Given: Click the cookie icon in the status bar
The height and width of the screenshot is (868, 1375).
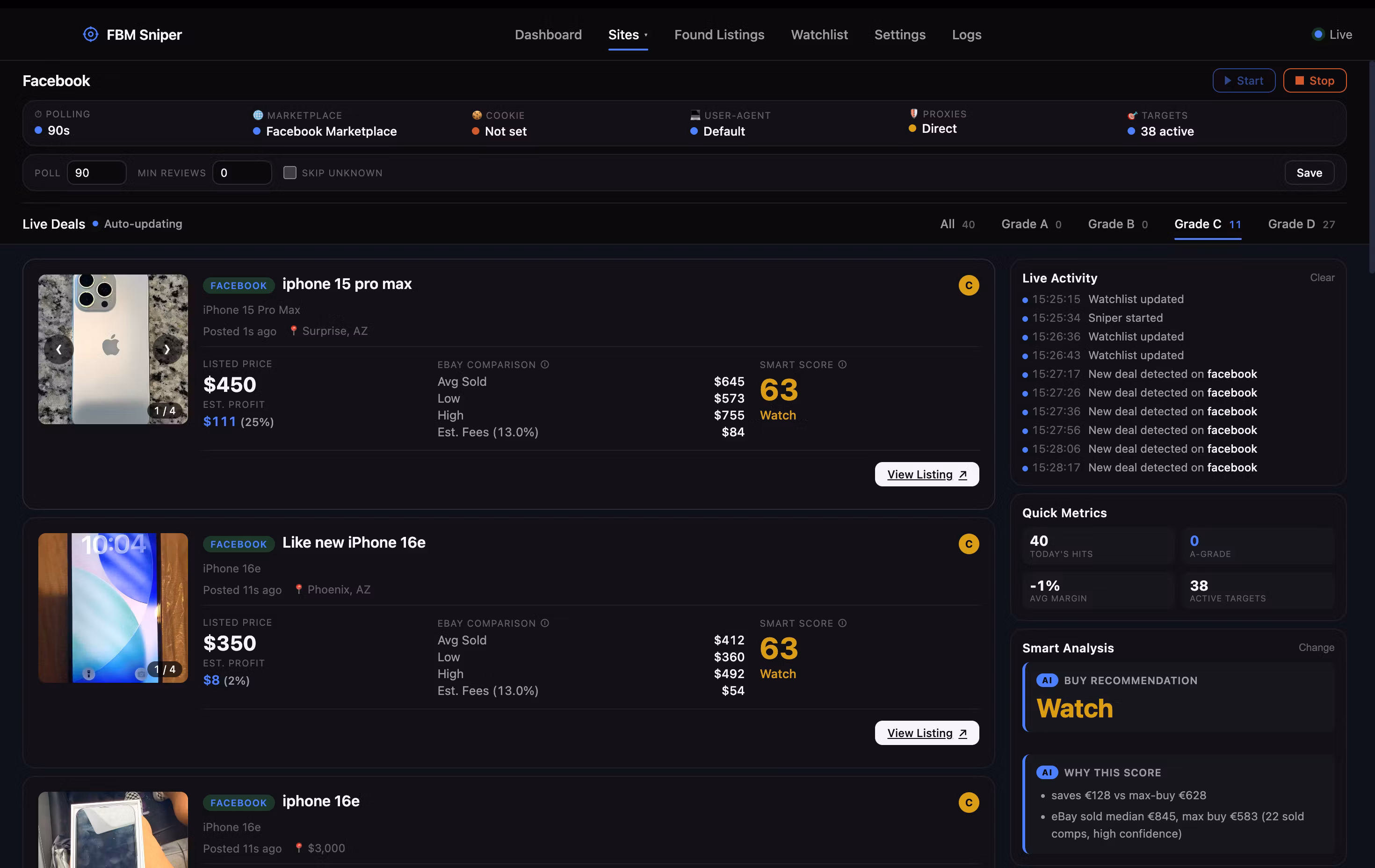Looking at the screenshot, I should pos(477,116).
